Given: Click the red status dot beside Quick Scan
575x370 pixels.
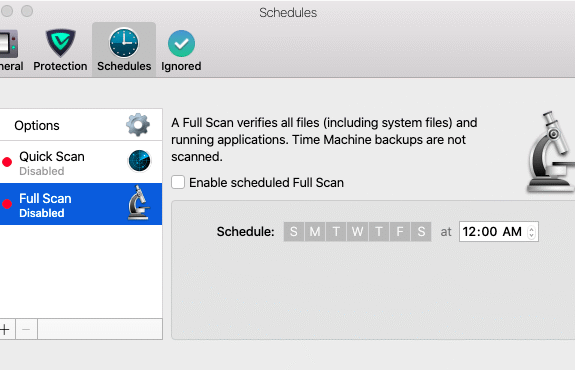Looking at the screenshot, I should (7, 162).
